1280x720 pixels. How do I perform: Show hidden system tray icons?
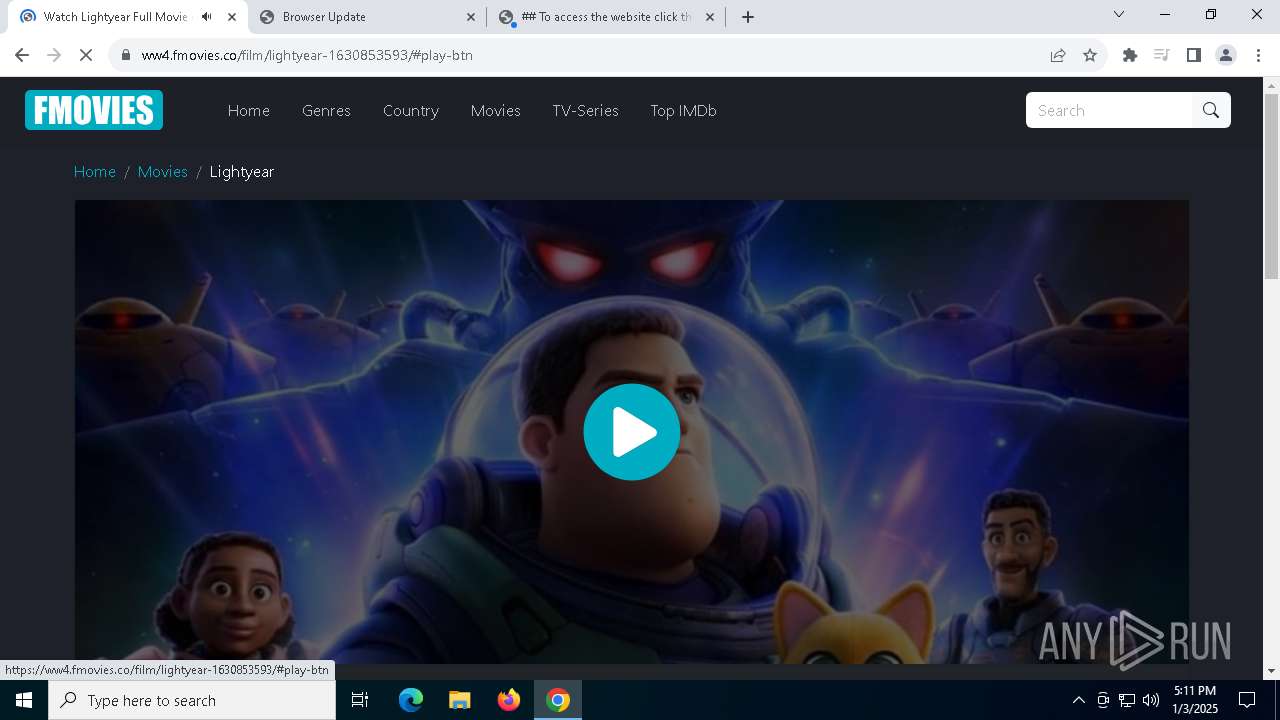click(x=1078, y=700)
